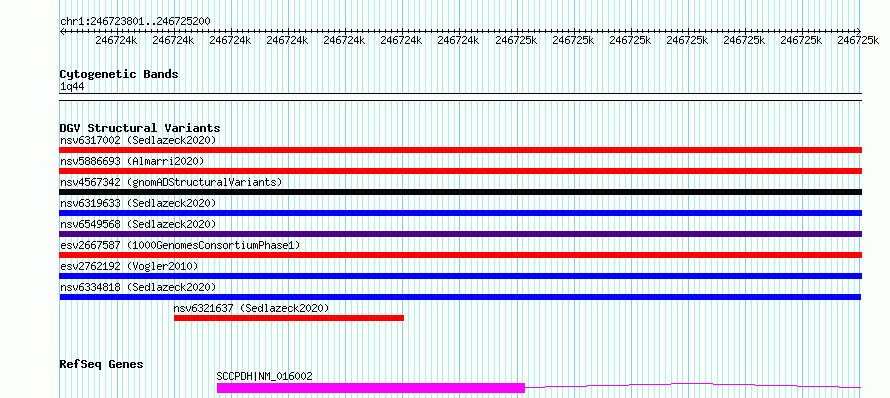
Task: Select the short red bar for nsv6321637
Action: pos(289,318)
